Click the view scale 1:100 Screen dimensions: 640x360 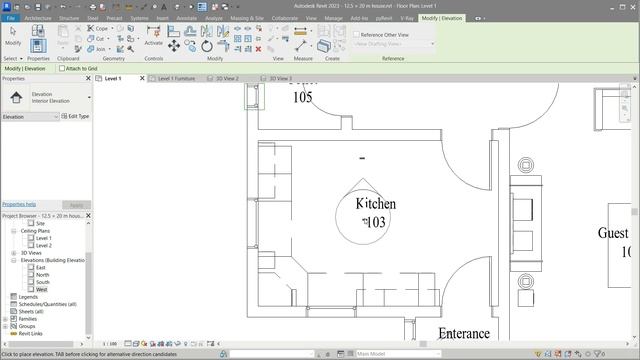pyautogui.click(x=109, y=344)
